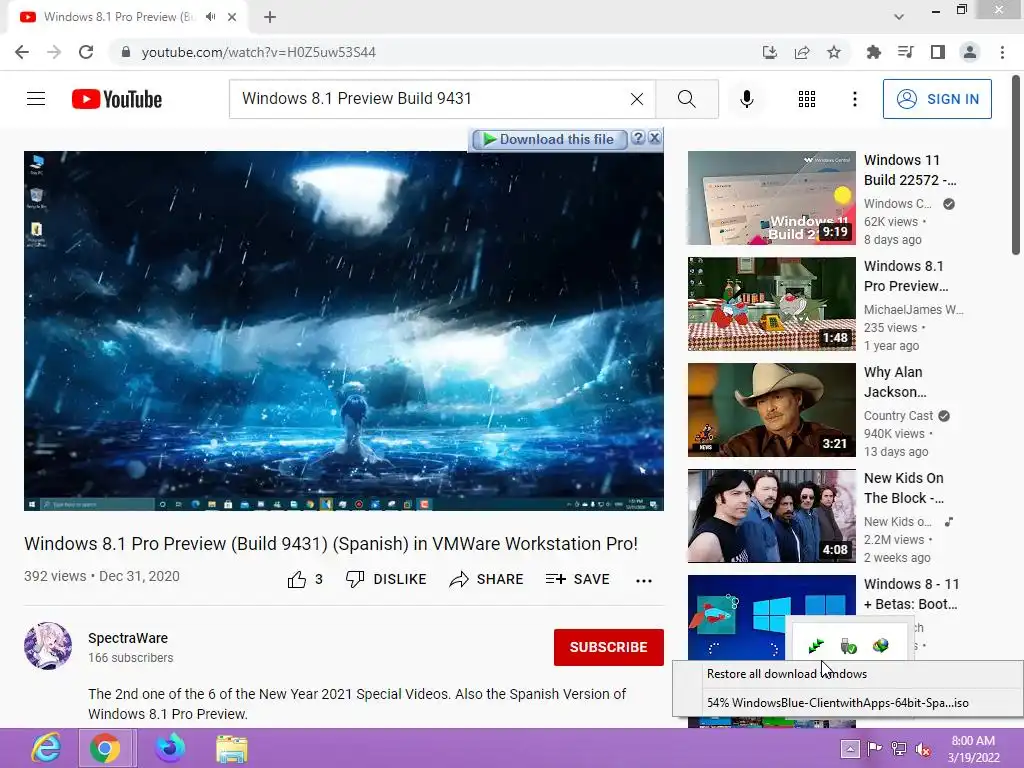Close the Download this file bar

pyautogui.click(x=654, y=138)
